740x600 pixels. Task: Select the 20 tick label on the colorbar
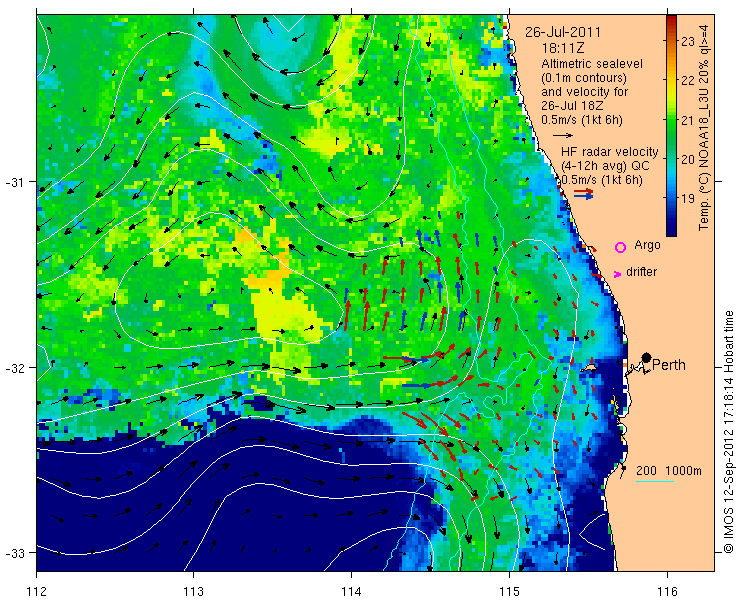688,159
